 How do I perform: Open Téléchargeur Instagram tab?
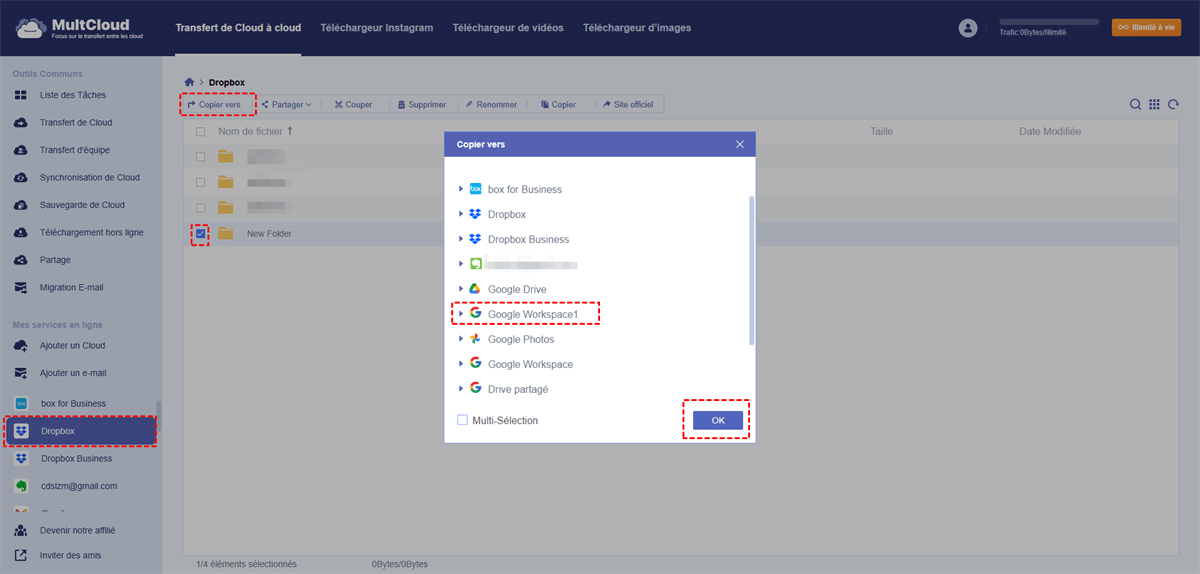376,28
